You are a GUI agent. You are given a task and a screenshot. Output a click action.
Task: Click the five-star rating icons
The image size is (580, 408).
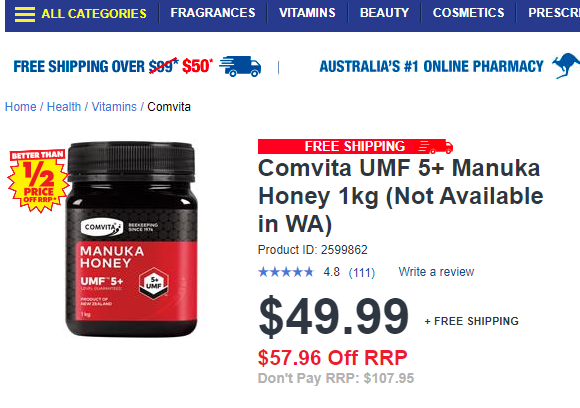click(x=286, y=272)
